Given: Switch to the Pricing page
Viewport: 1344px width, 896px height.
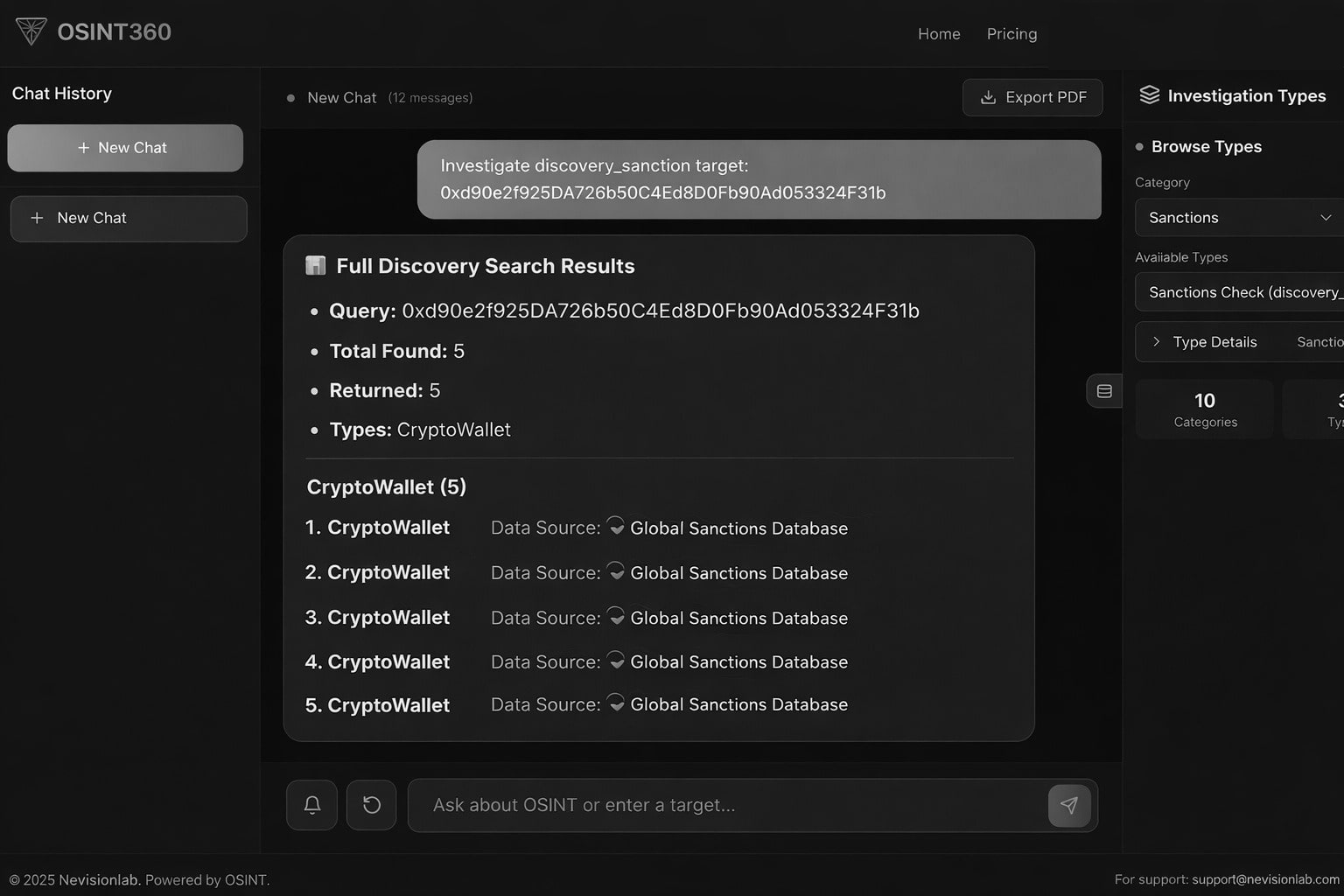Looking at the screenshot, I should coord(1011,33).
